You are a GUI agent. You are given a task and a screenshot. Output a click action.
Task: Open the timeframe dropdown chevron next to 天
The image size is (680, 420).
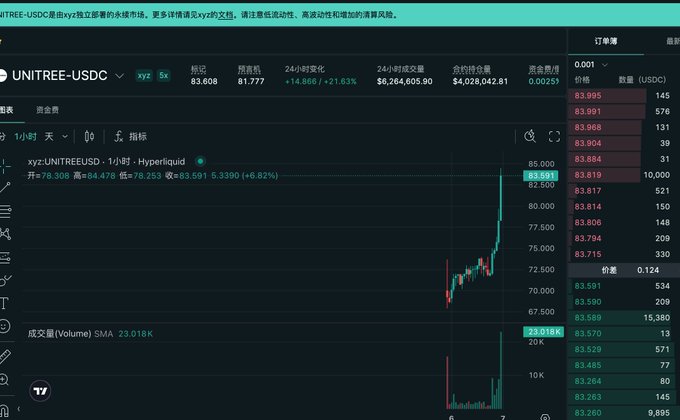point(65,137)
